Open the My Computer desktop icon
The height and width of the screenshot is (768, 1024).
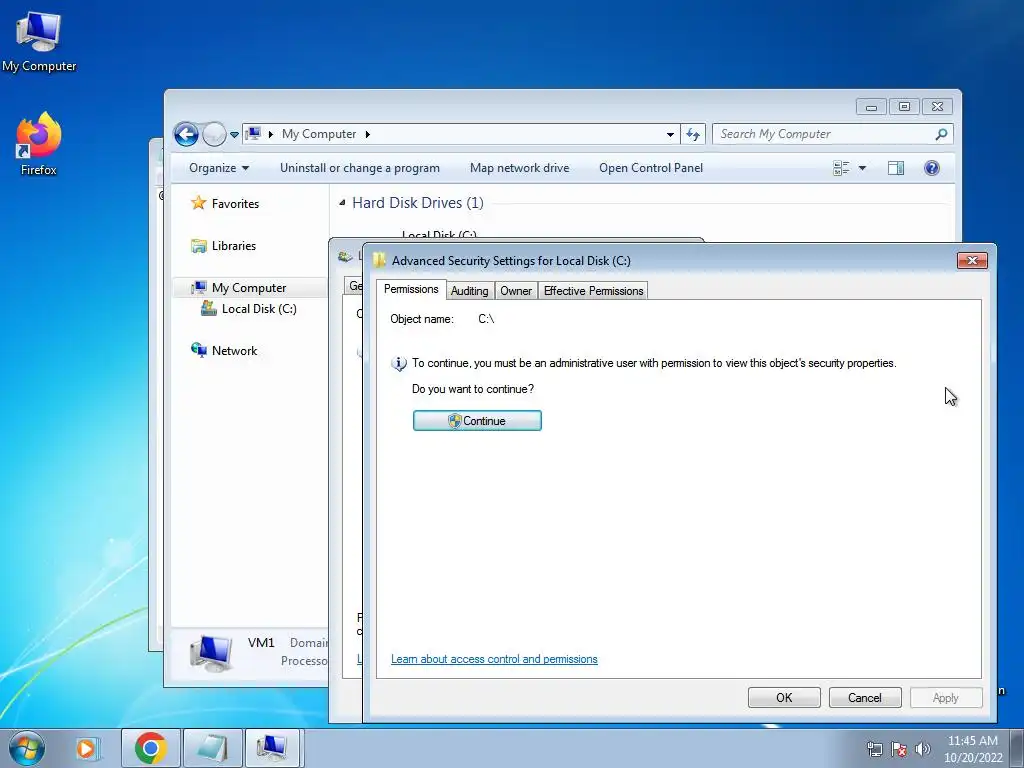pyautogui.click(x=39, y=42)
